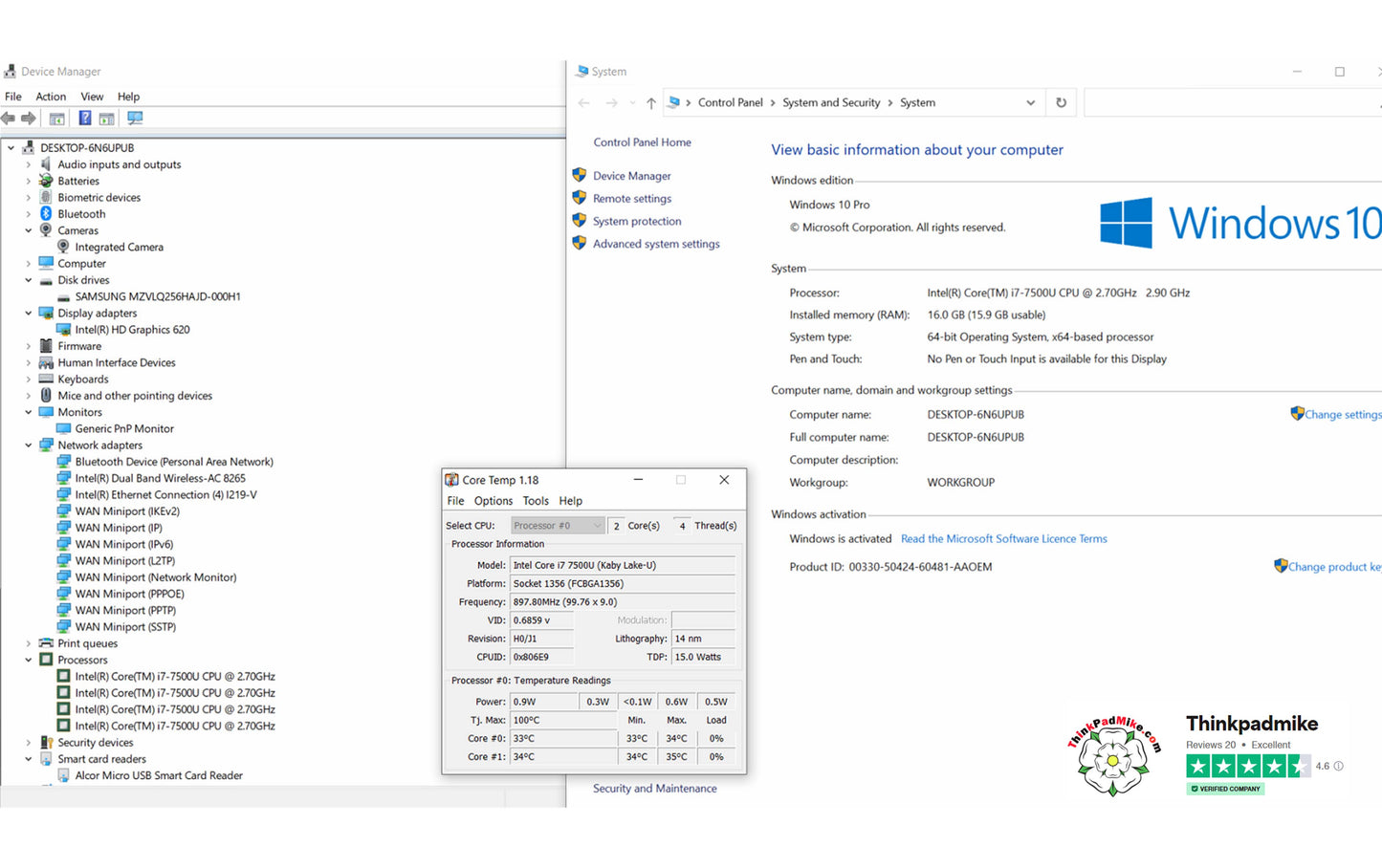This screenshot has height=868, width=1382.
Task: Click the Forward arrow in Device Manager toolbar
Action: click(29, 119)
